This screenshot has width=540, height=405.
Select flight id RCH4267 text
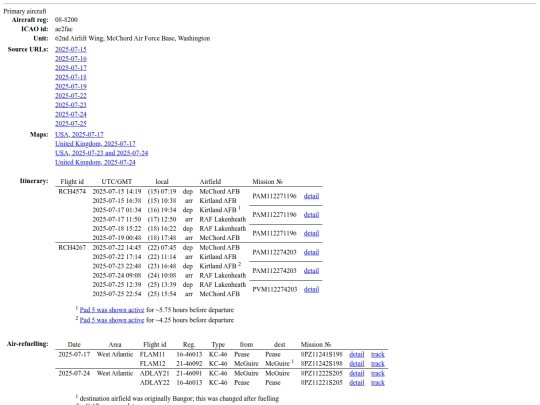pos(72,248)
